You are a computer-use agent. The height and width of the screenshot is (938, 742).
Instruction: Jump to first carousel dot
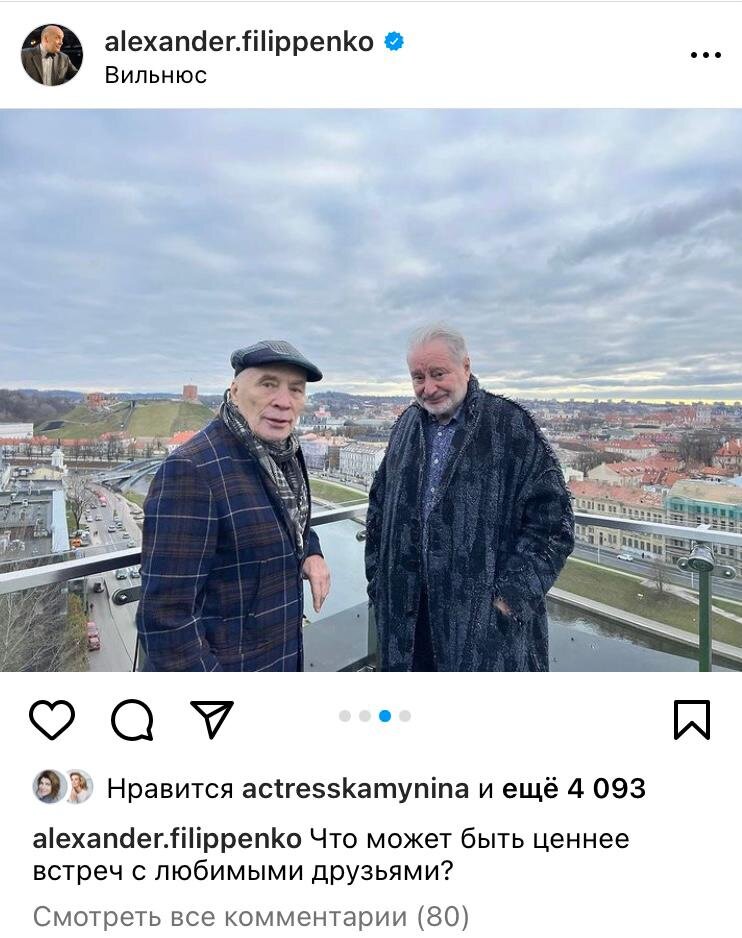(x=345, y=716)
